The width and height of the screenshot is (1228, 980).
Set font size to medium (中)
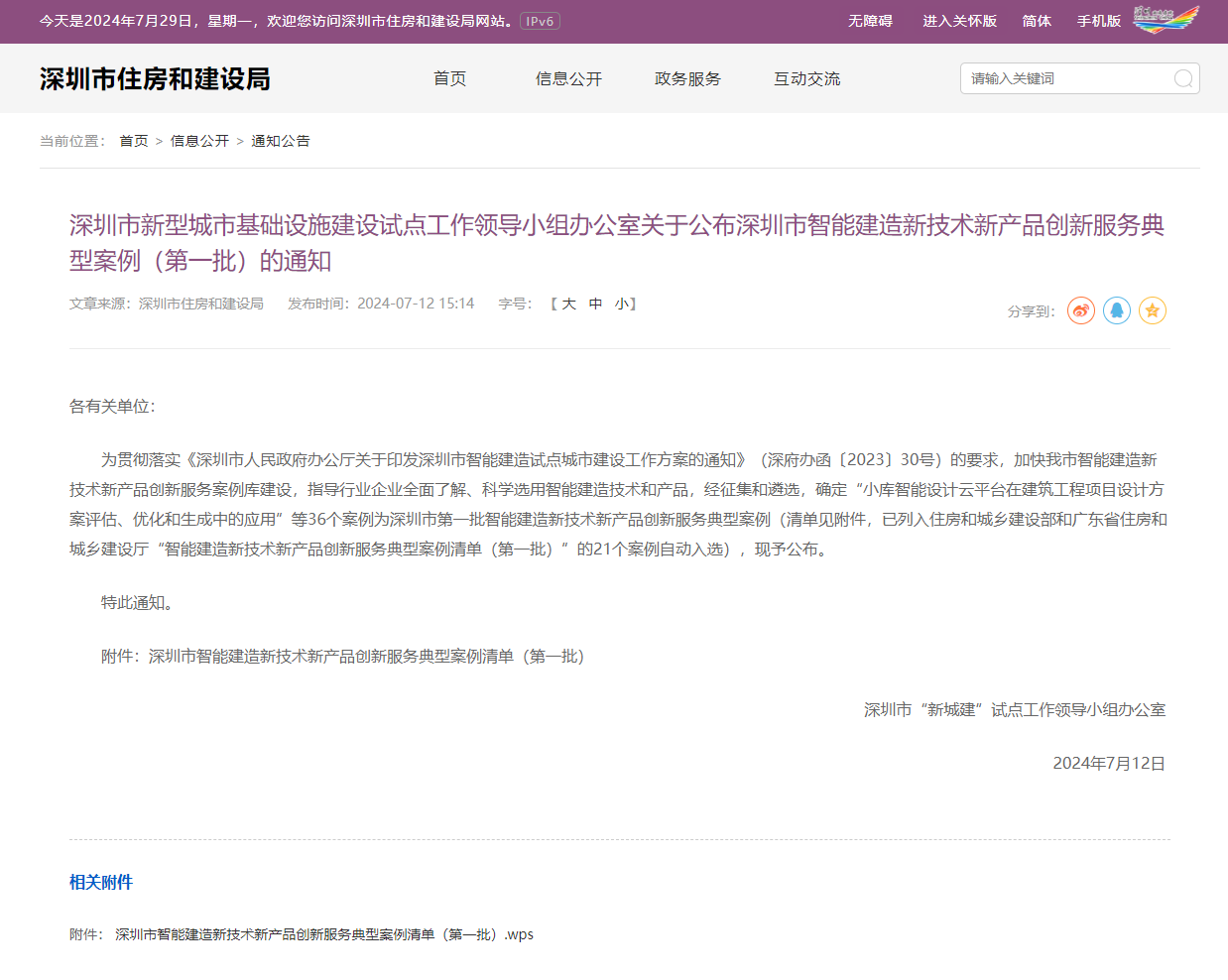595,304
